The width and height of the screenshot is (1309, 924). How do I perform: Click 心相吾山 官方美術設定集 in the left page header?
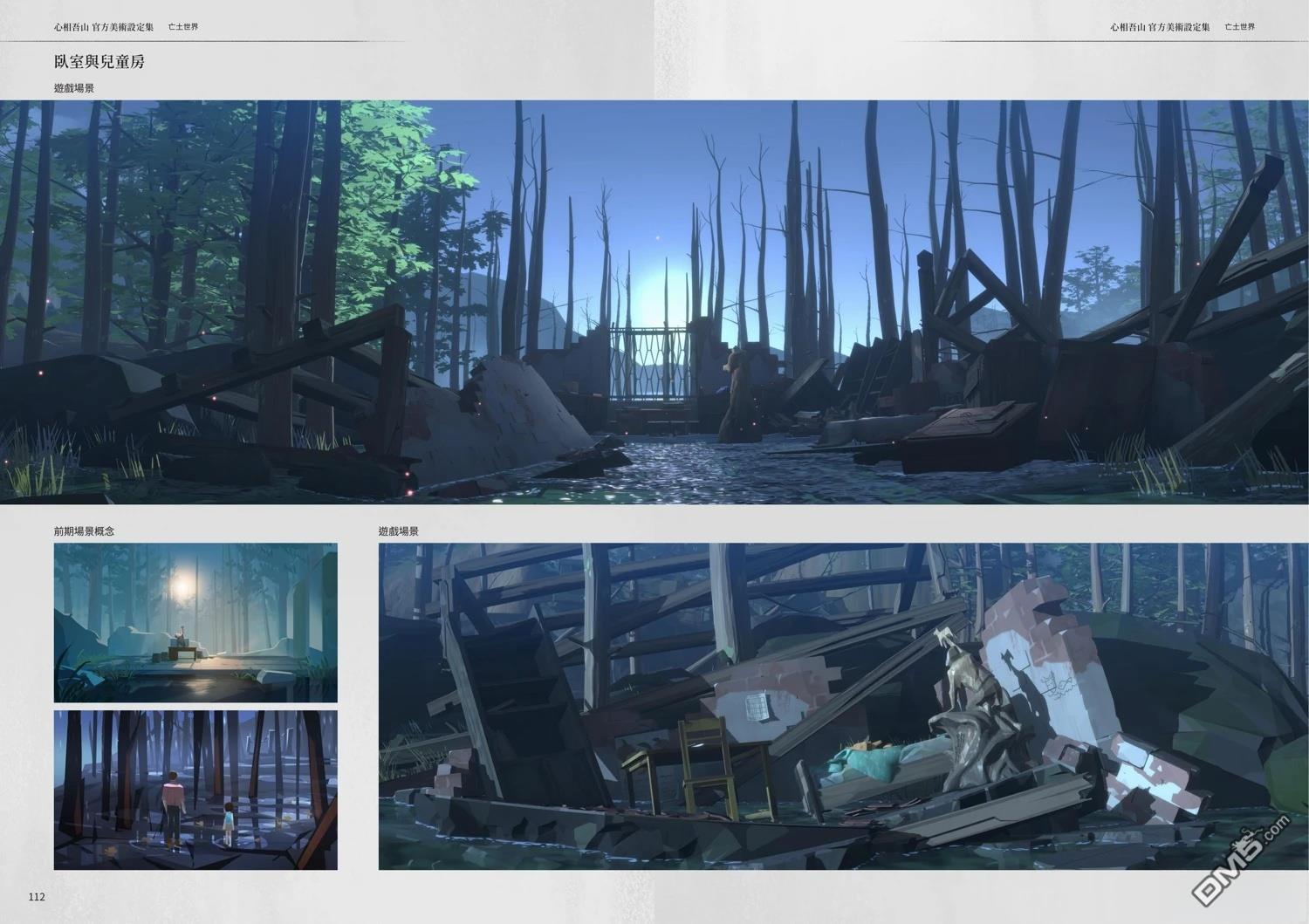[104, 27]
